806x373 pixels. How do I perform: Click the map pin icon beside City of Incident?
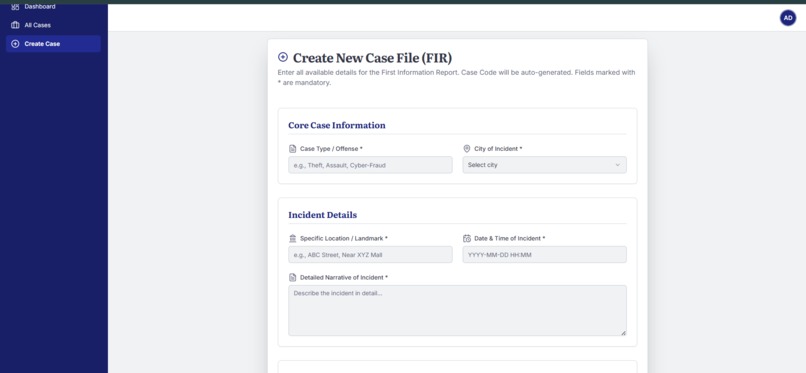click(x=467, y=148)
